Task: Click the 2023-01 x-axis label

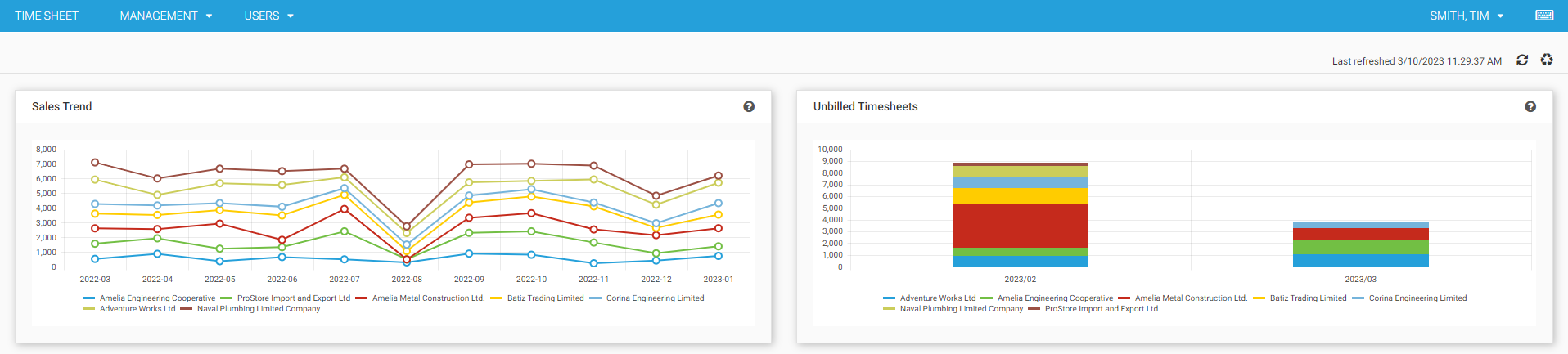Action: pyautogui.click(x=719, y=280)
